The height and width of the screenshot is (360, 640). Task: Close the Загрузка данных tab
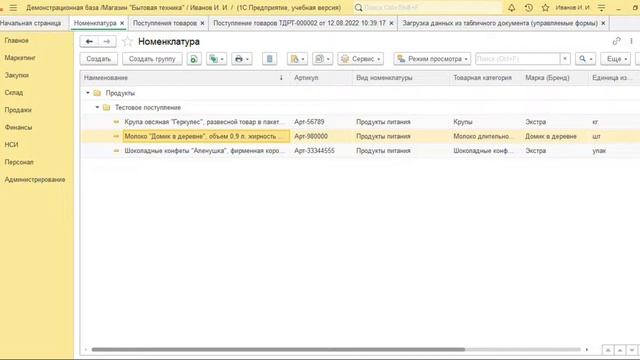pos(603,23)
